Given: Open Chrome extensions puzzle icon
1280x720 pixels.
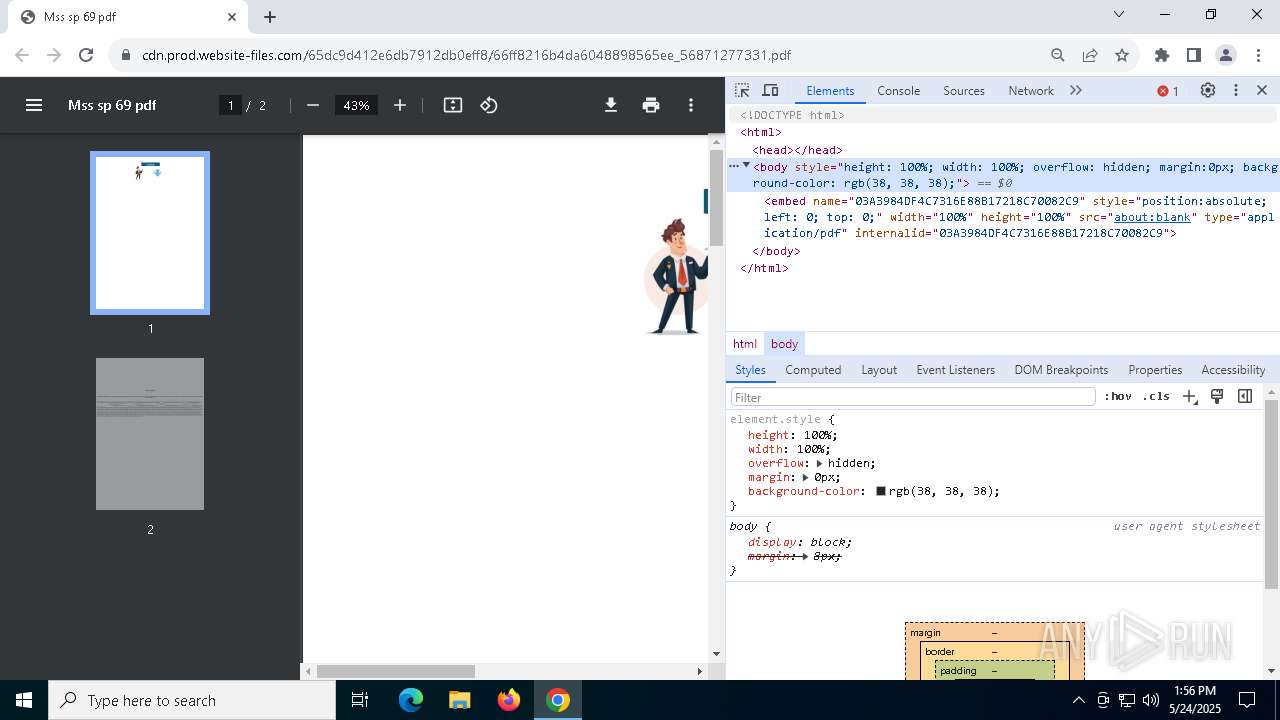Looking at the screenshot, I should [1162, 55].
